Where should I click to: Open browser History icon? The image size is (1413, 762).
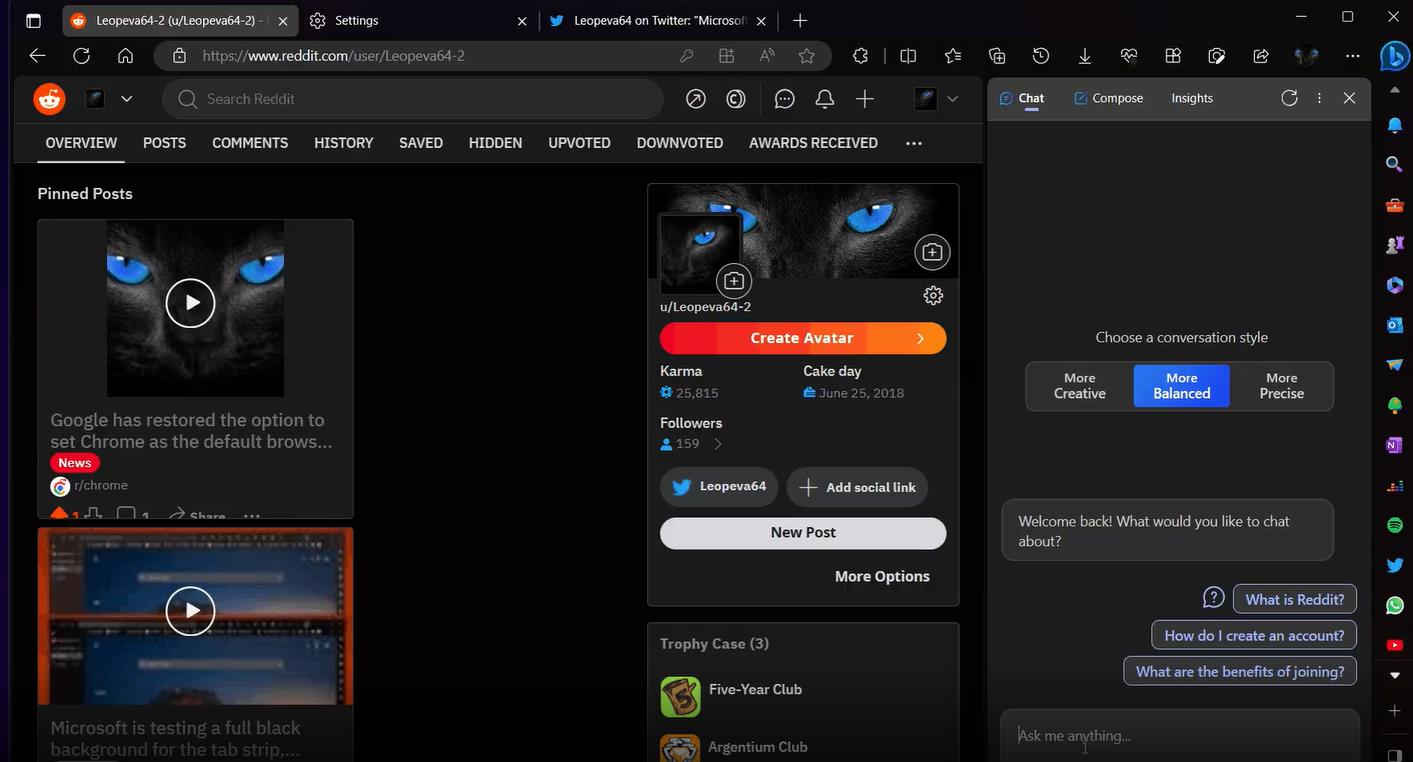[x=1041, y=56]
